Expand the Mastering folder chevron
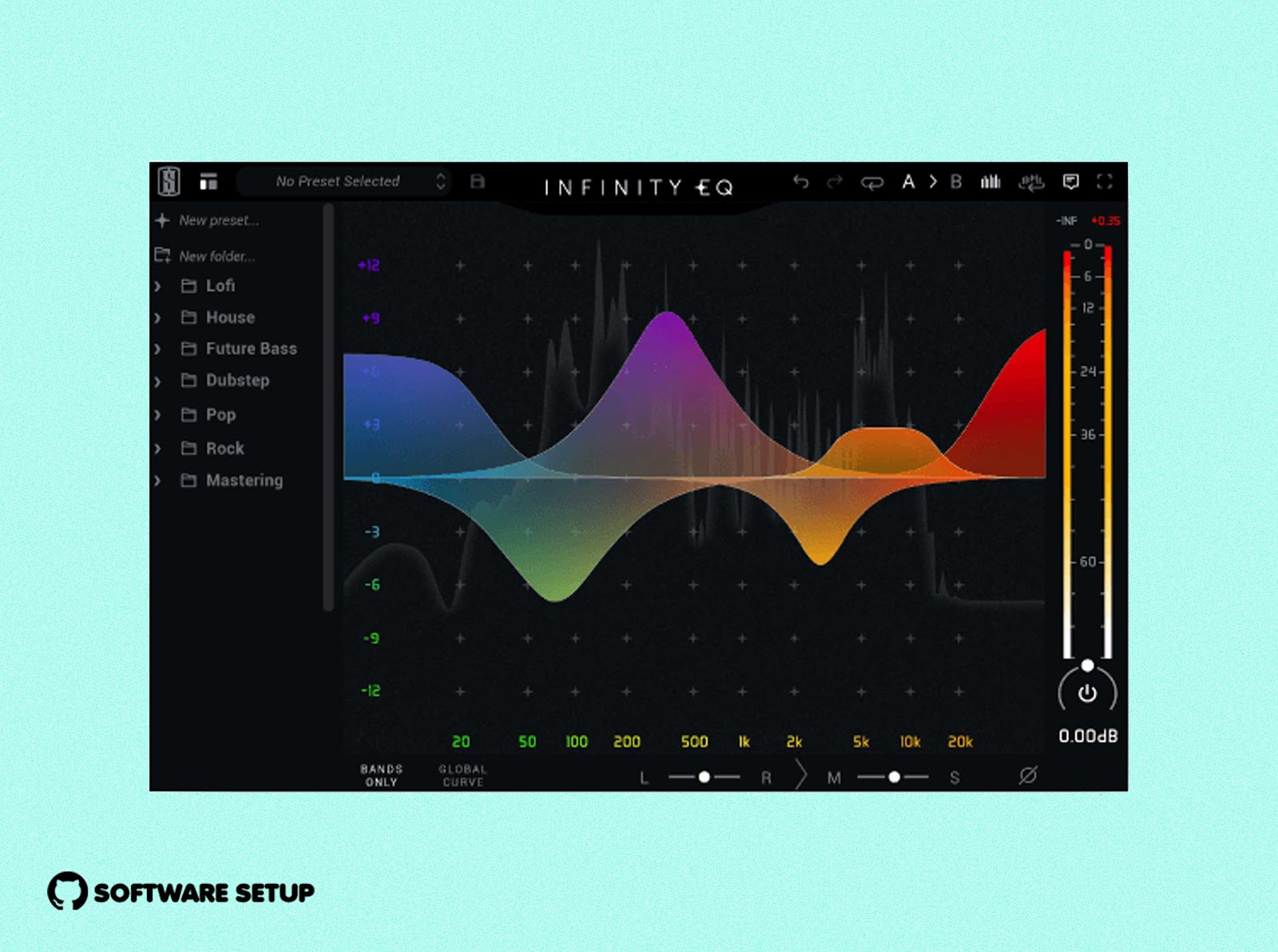 pos(157,481)
